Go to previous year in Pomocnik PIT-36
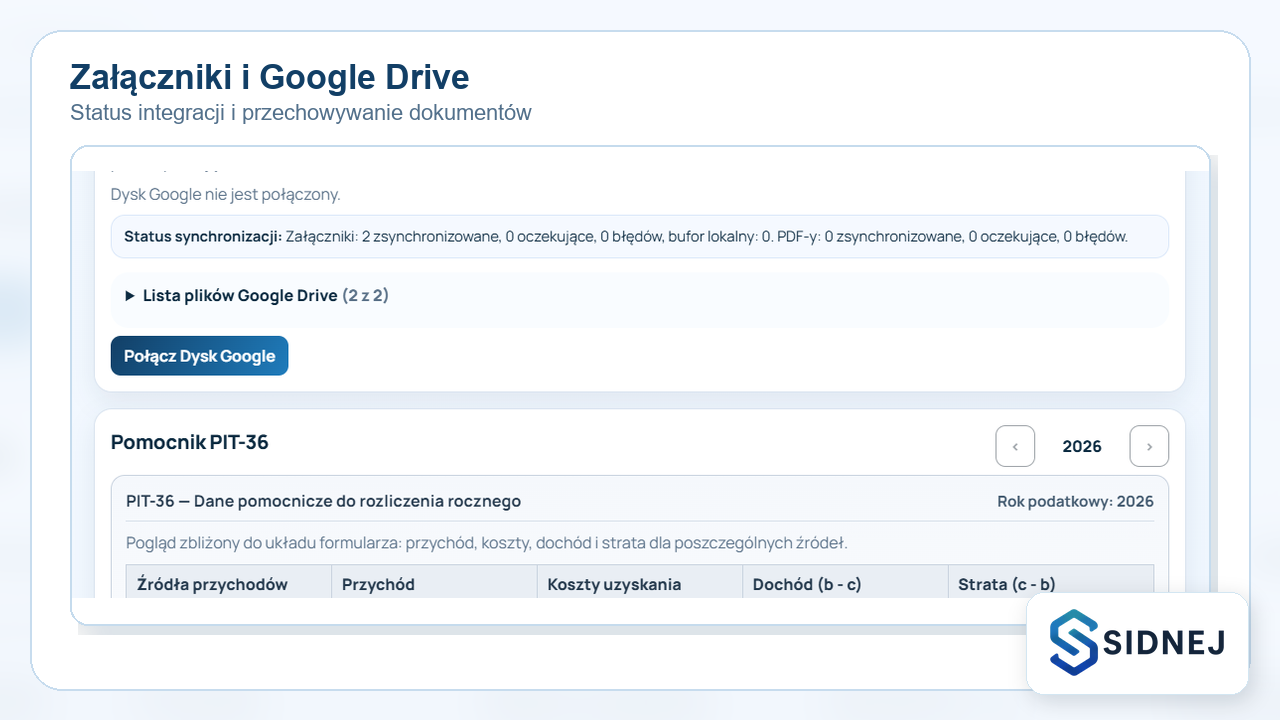This screenshot has height=720, width=1280. [x=1015, y=446]
